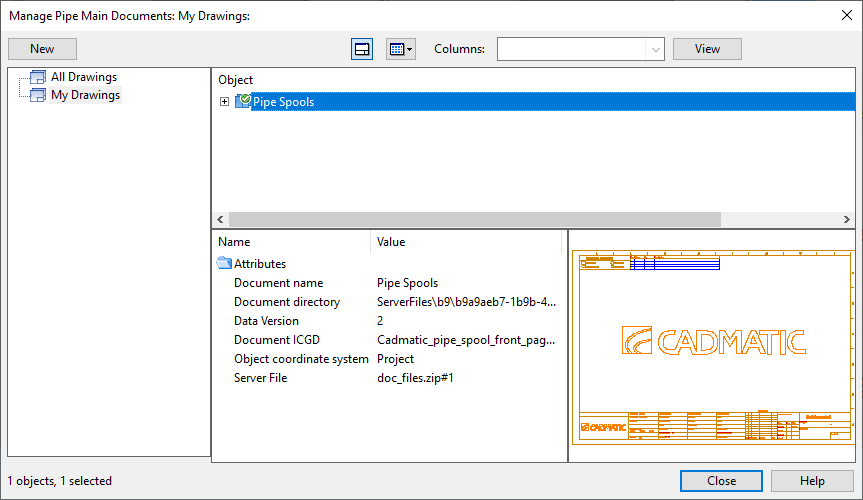863x500 pixels.
Task: Click the Object column header
Action: [x=236, y=80]
